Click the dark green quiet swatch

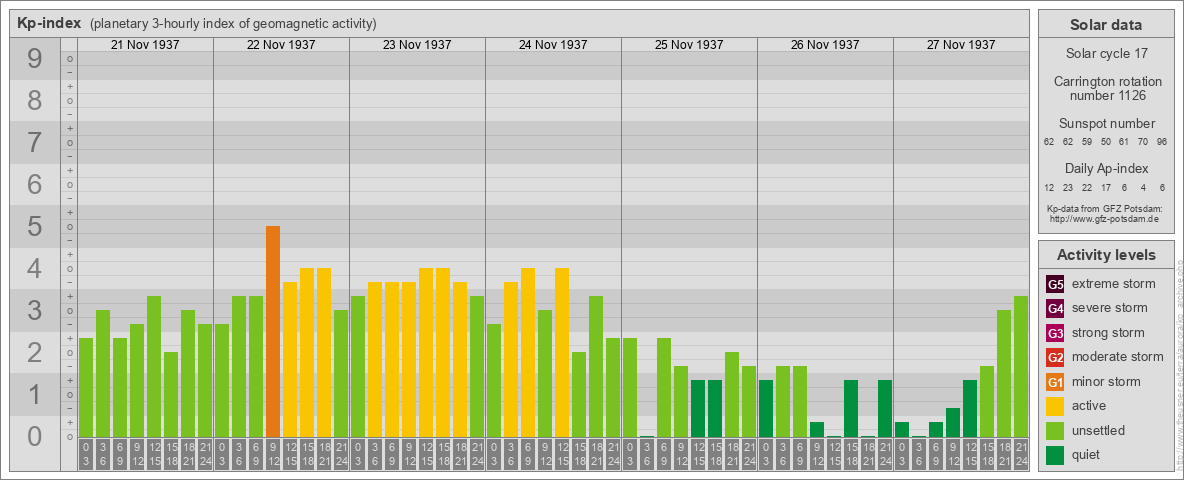click(1055, 455)
